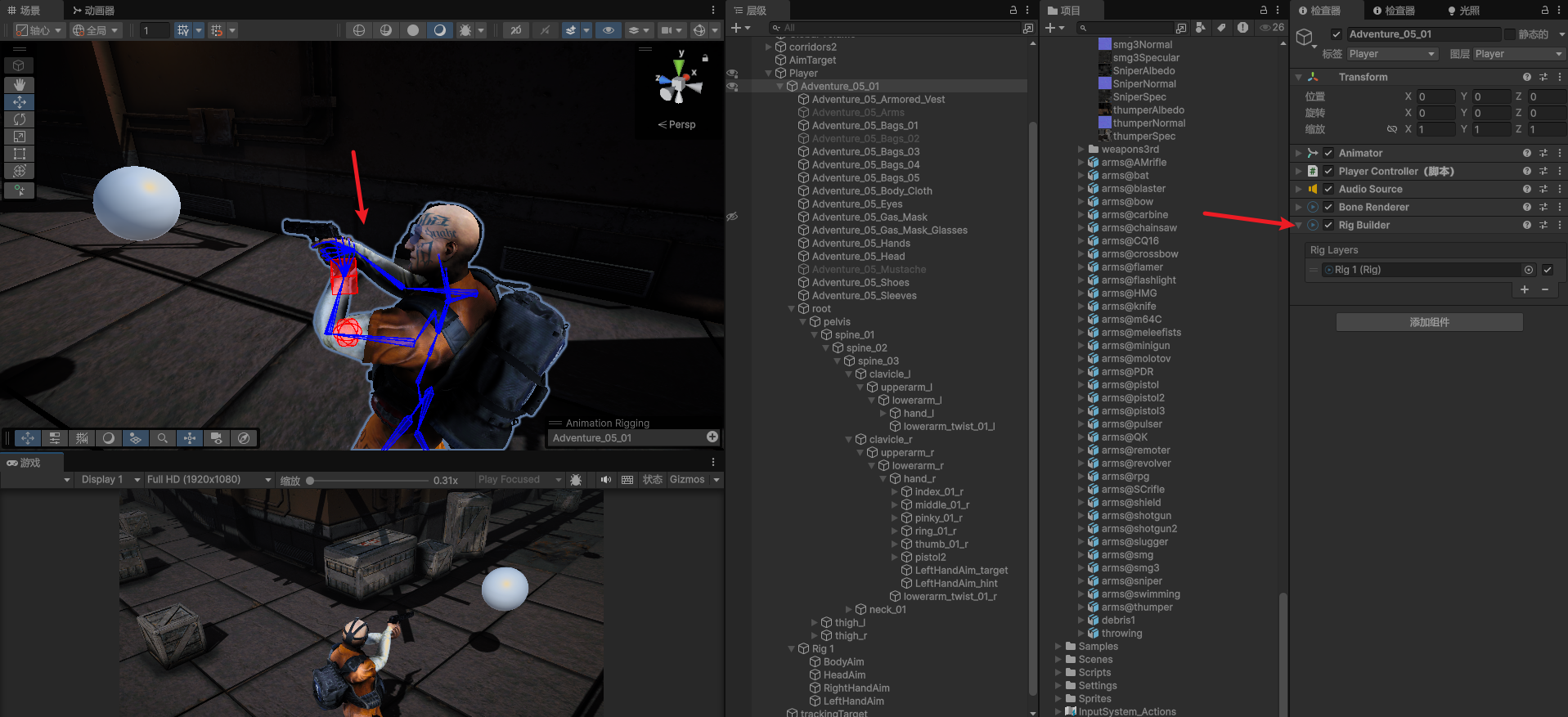Toggle Player visibility eye in Hierarchy

coord(733,74)
